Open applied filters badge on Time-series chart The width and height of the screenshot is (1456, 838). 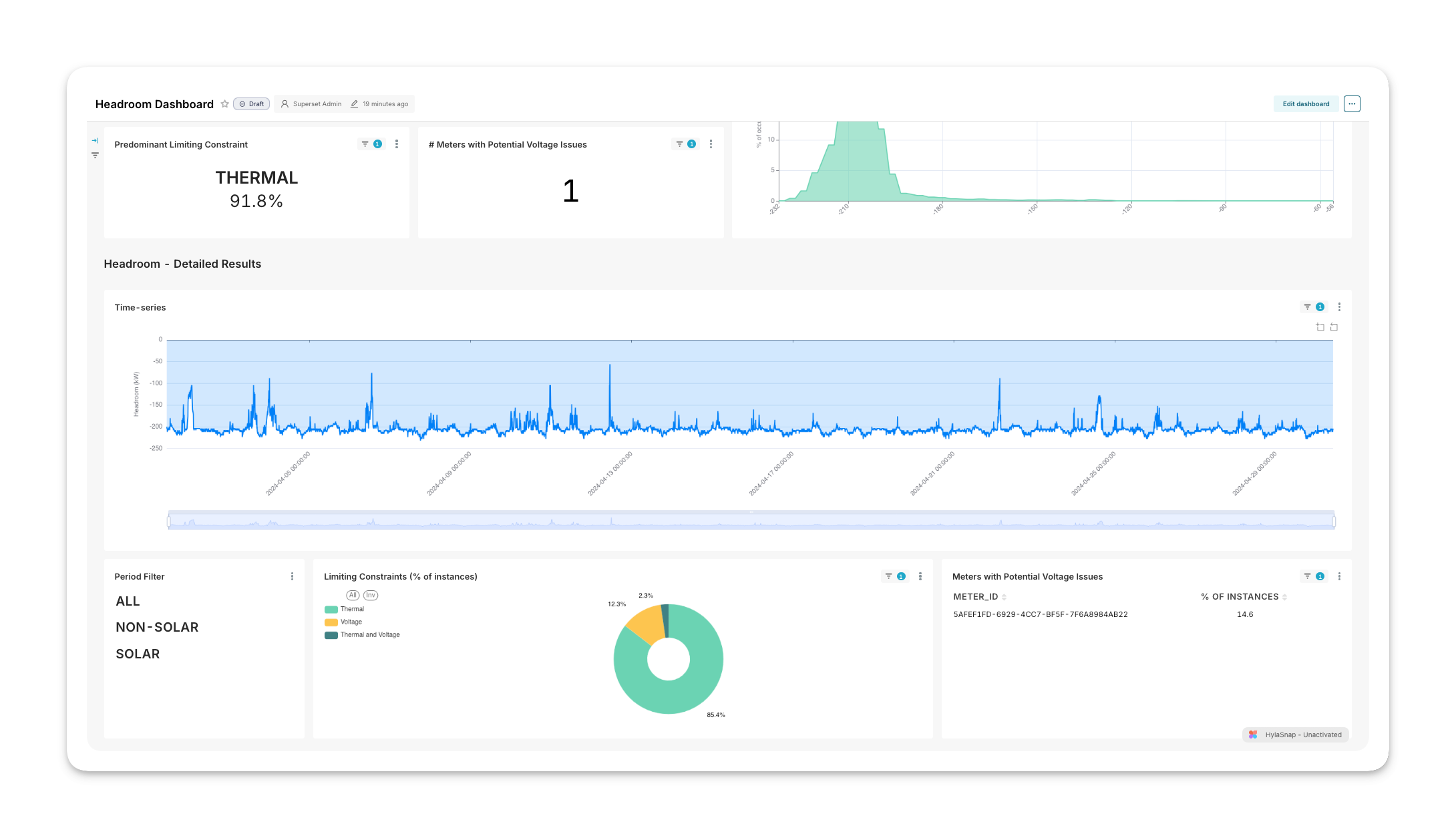[x=1314, y=307]
